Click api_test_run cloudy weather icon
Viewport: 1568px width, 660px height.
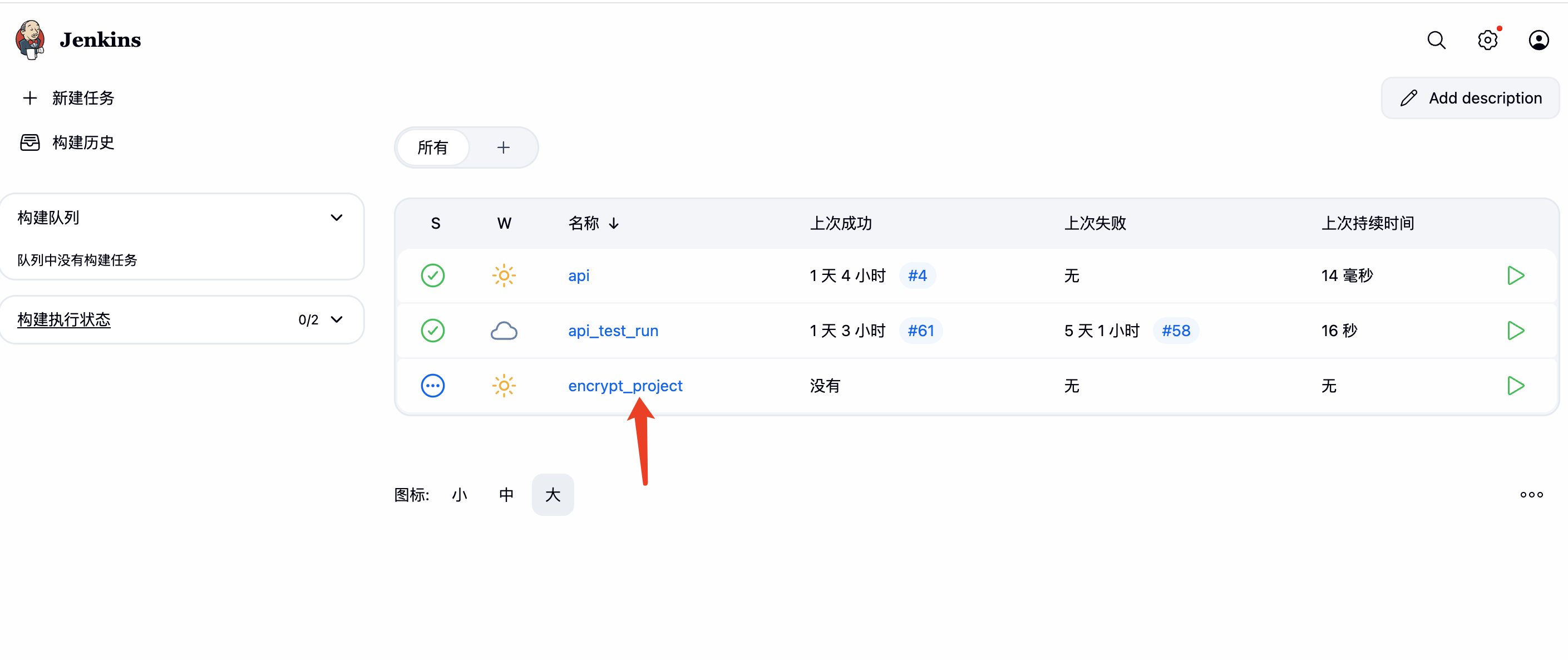point(504,331)
